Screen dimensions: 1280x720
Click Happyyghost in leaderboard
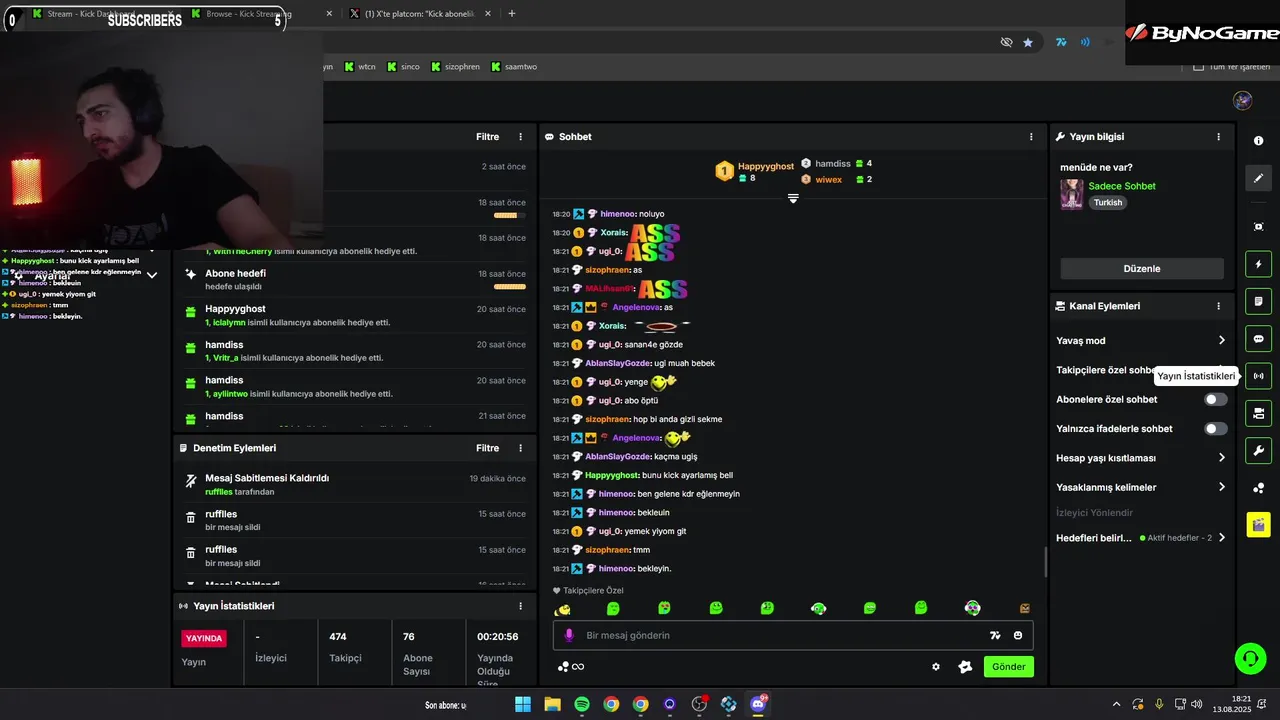[766, 166]
